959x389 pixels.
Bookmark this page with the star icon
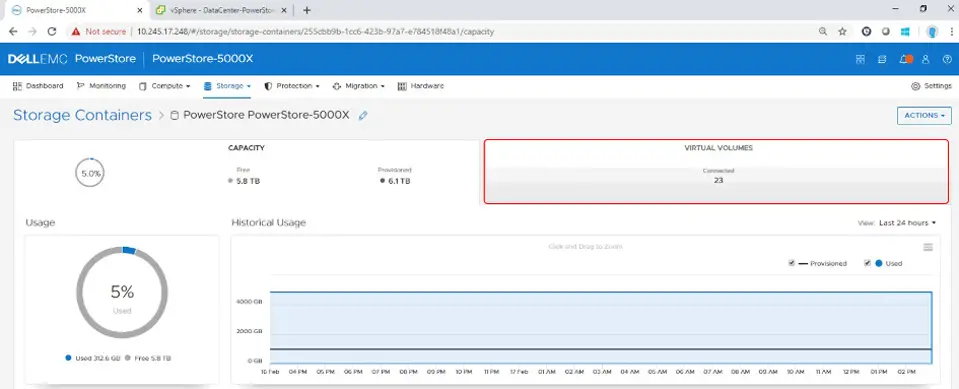pyautogui.click(x=842, y=31)
